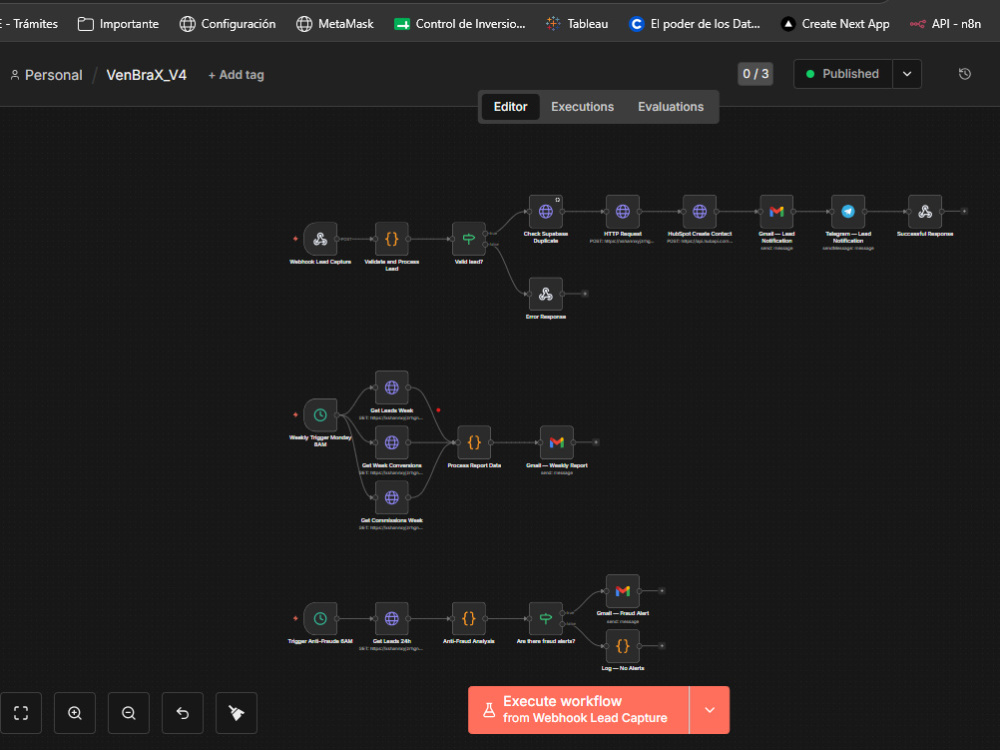Viewport: 1000px width, 750px height.
Task: Open the Trámites bookmark
Action: [x=29, y=24]
